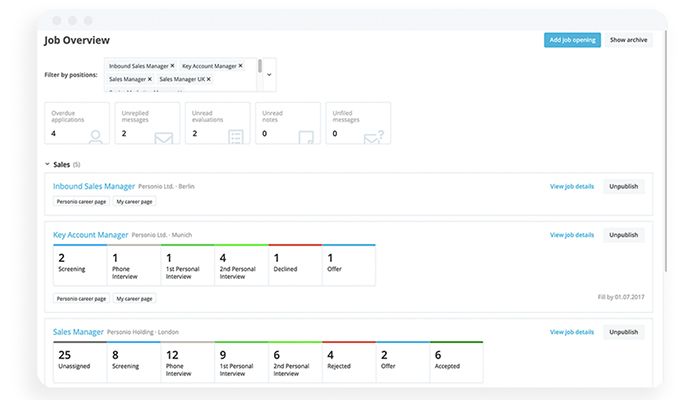Remove the Sales Manager filter tag

150,78
